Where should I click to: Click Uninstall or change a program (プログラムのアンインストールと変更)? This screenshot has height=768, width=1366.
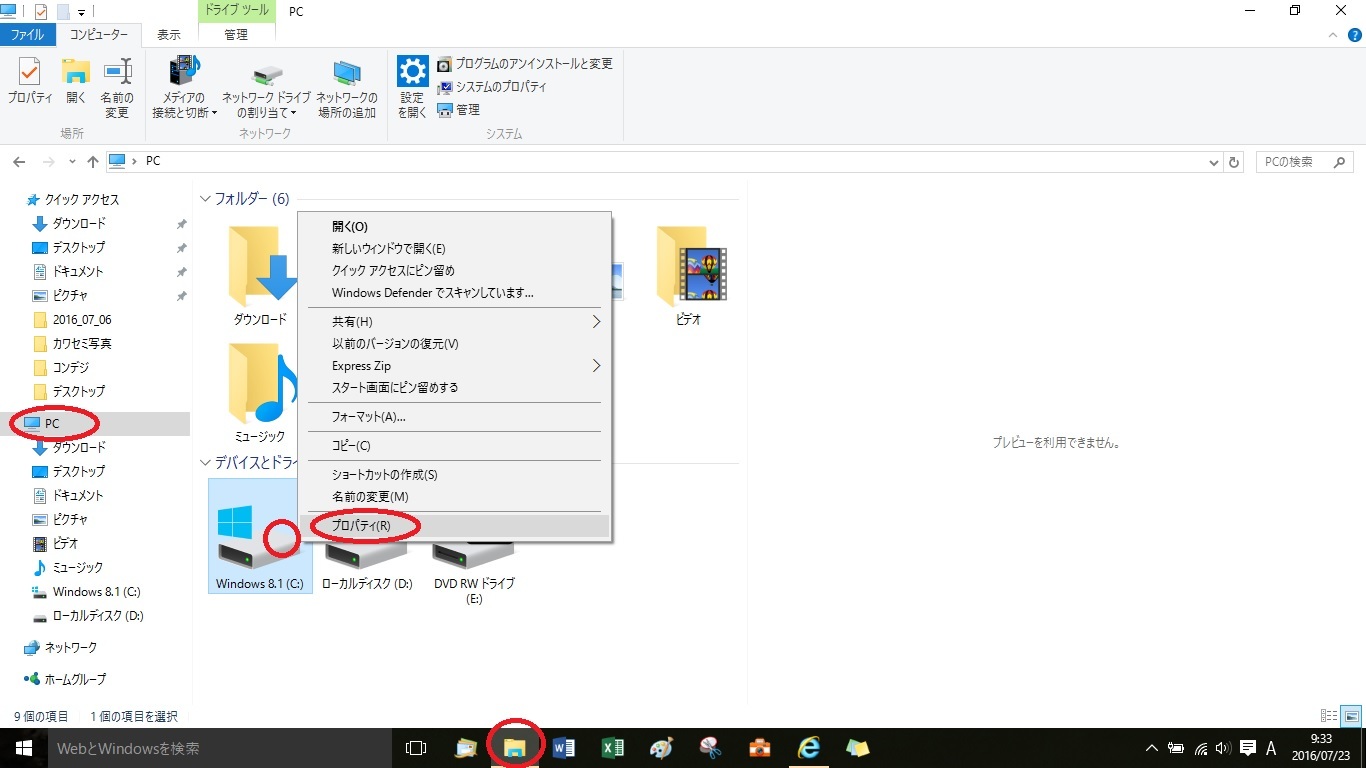[x=525, y=64]
